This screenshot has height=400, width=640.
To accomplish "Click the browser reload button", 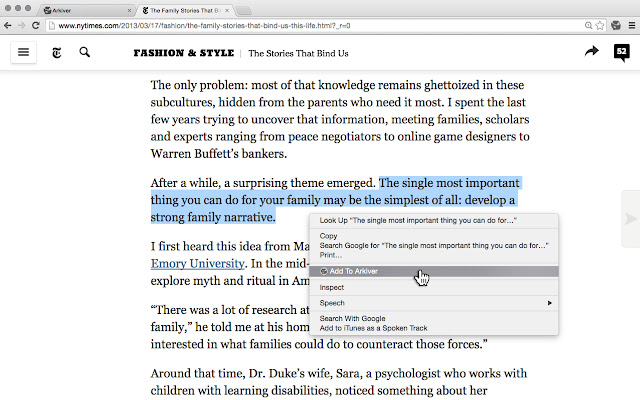I will 36,23.
